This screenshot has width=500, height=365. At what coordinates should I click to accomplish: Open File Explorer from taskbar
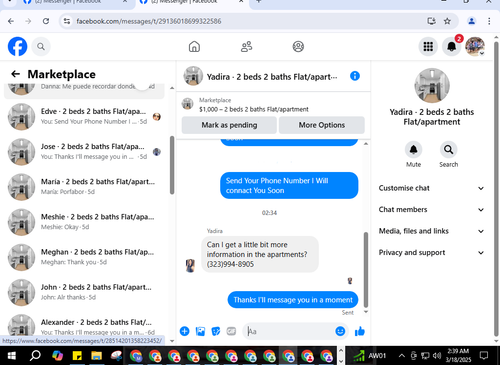point(97,356)
